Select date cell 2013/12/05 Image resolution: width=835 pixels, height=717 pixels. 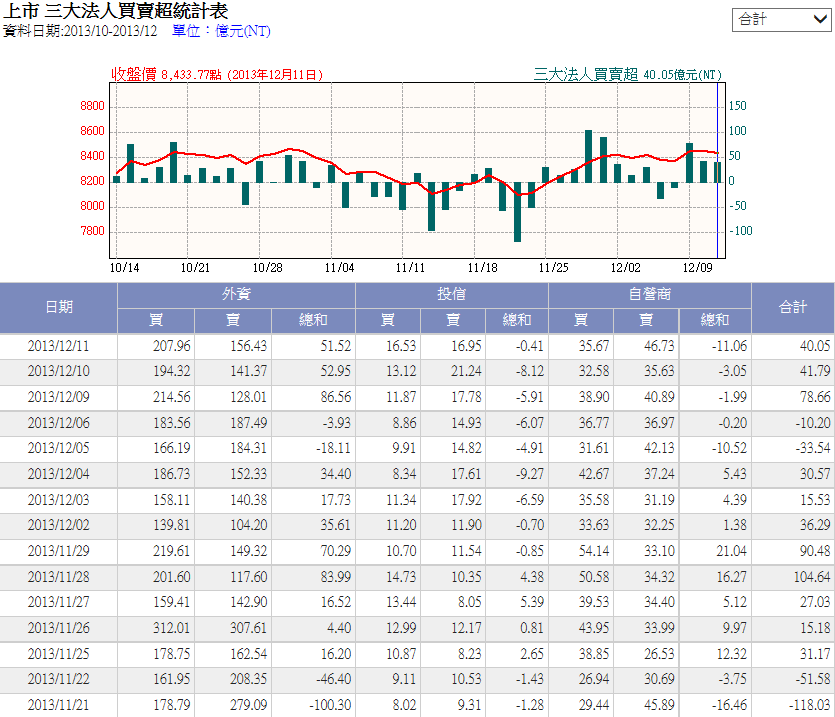tap(59, 449)
